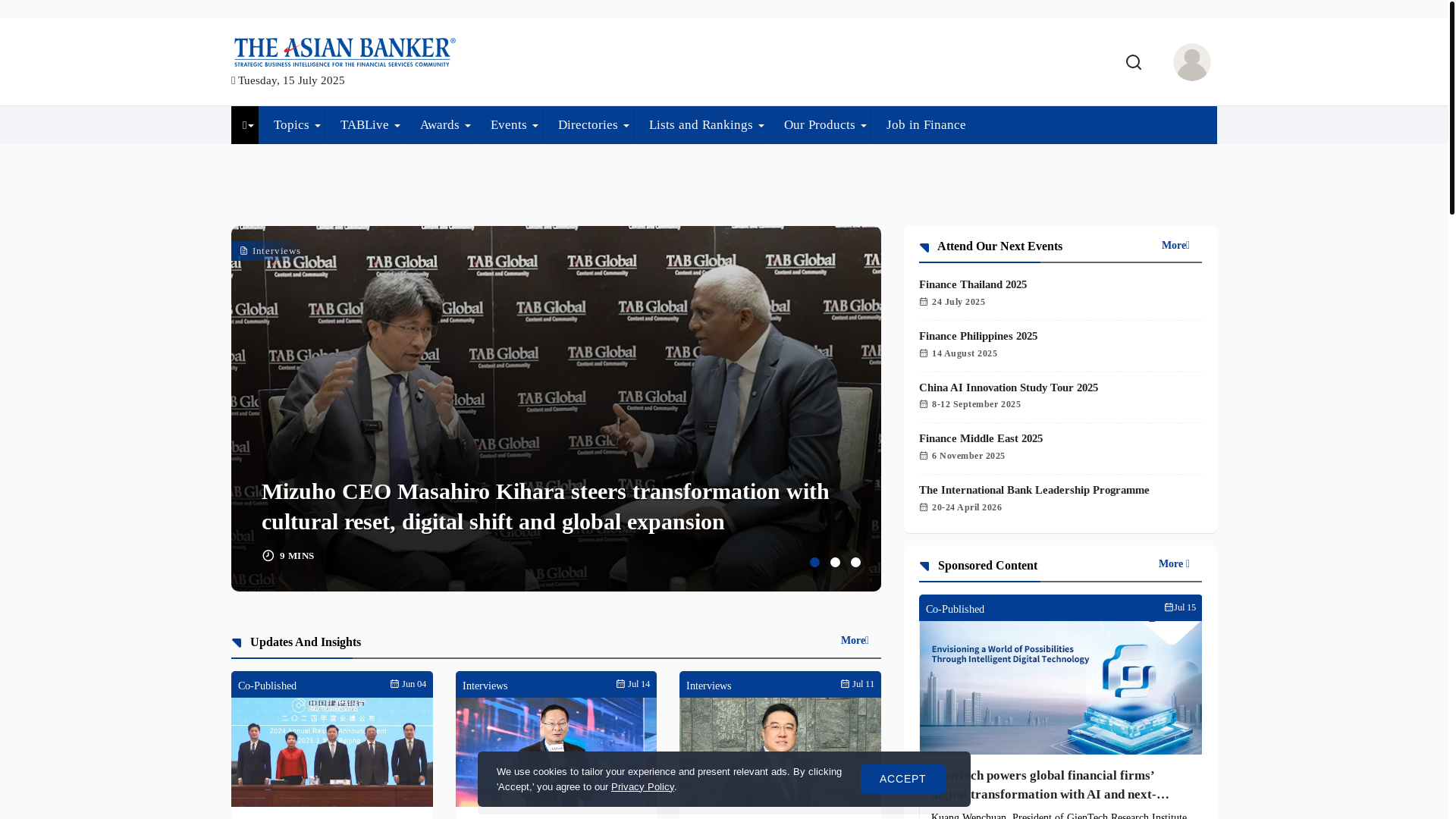This screenshot has width=1456, height=819.
Task: Open the Interviews label dated Jul 14
Action: click(485, 686)
